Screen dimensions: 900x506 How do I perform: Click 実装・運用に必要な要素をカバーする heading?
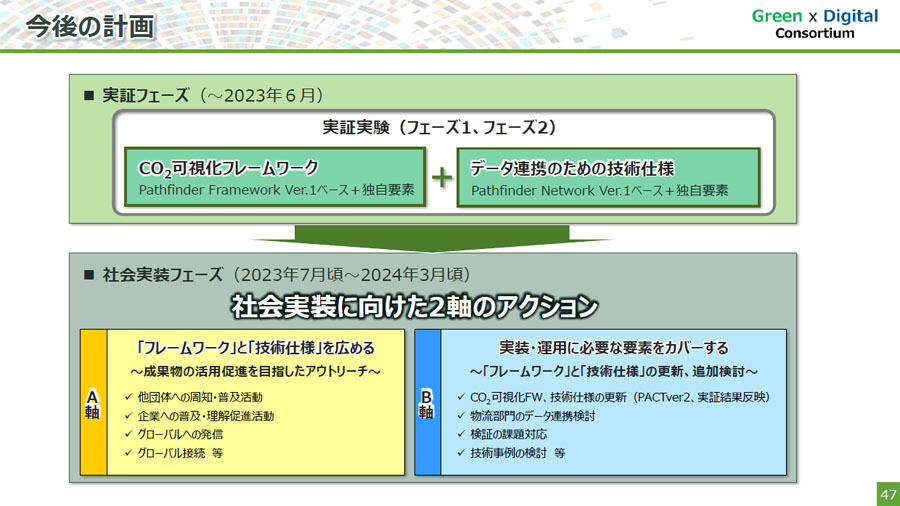coord(614,348)
